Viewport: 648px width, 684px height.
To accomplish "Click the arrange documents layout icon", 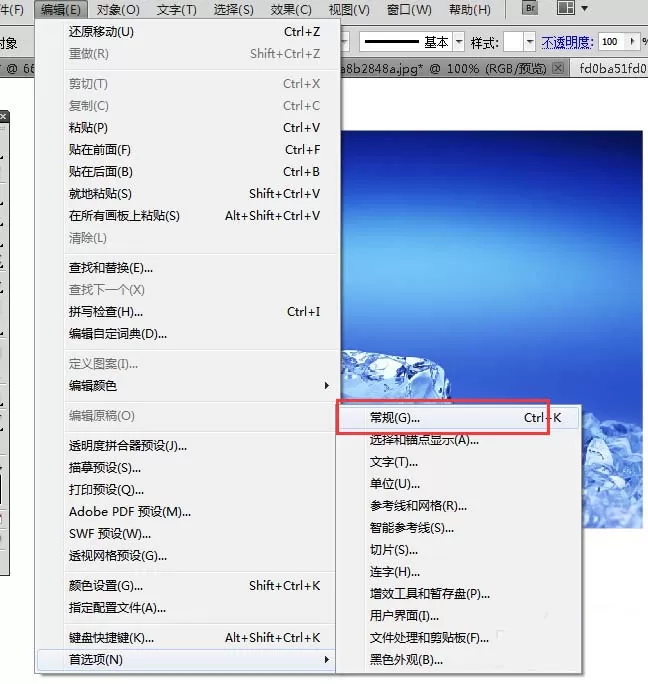I will 566,8.
